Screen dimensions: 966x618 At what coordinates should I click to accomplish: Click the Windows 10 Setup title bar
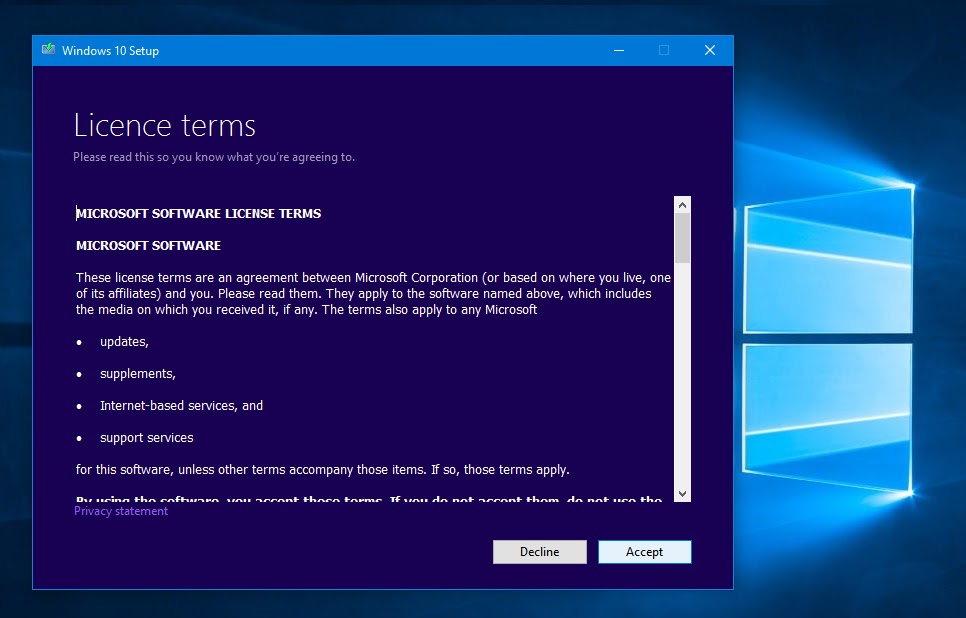[350, 50]
